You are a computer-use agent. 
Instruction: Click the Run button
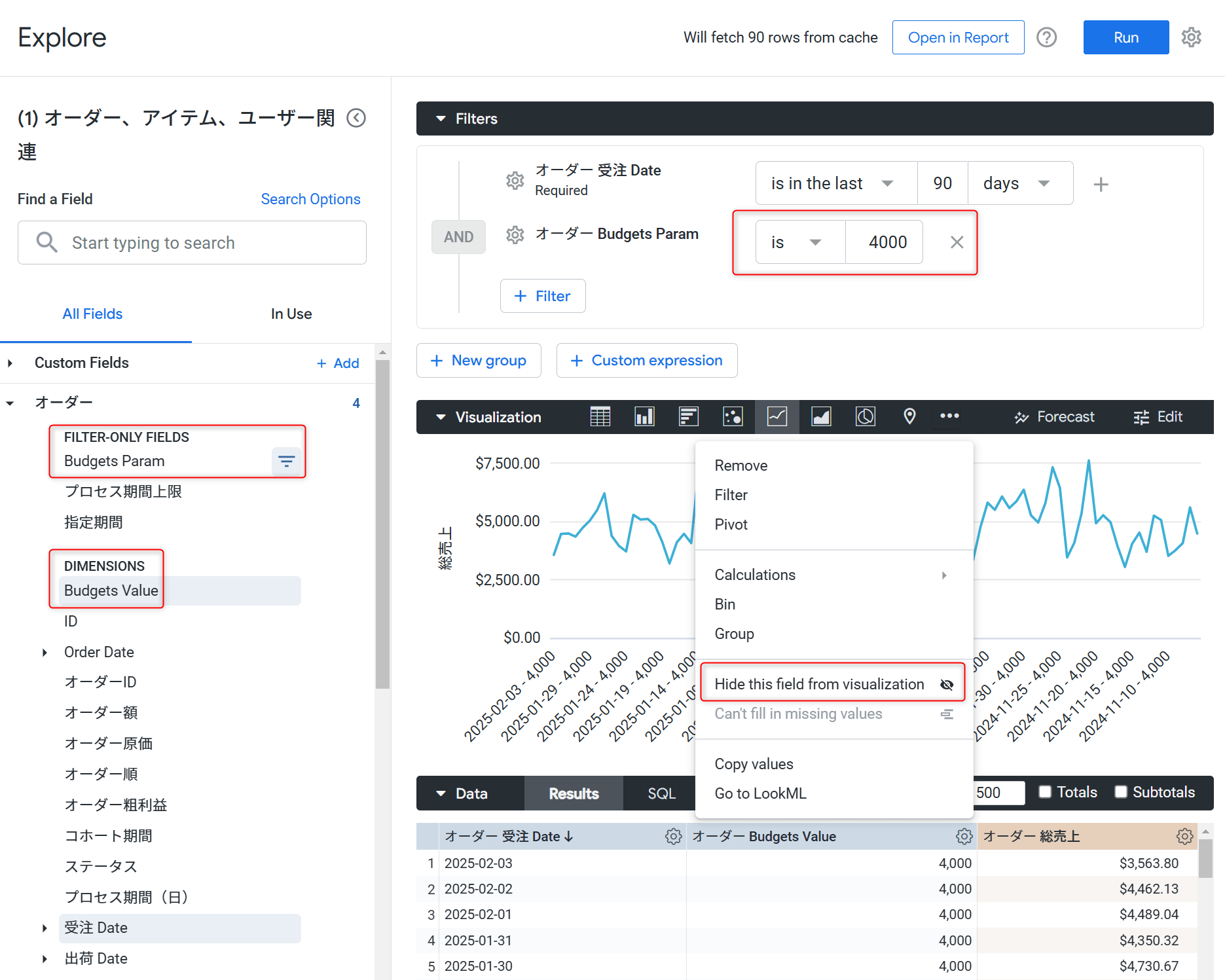point(1125,37)
